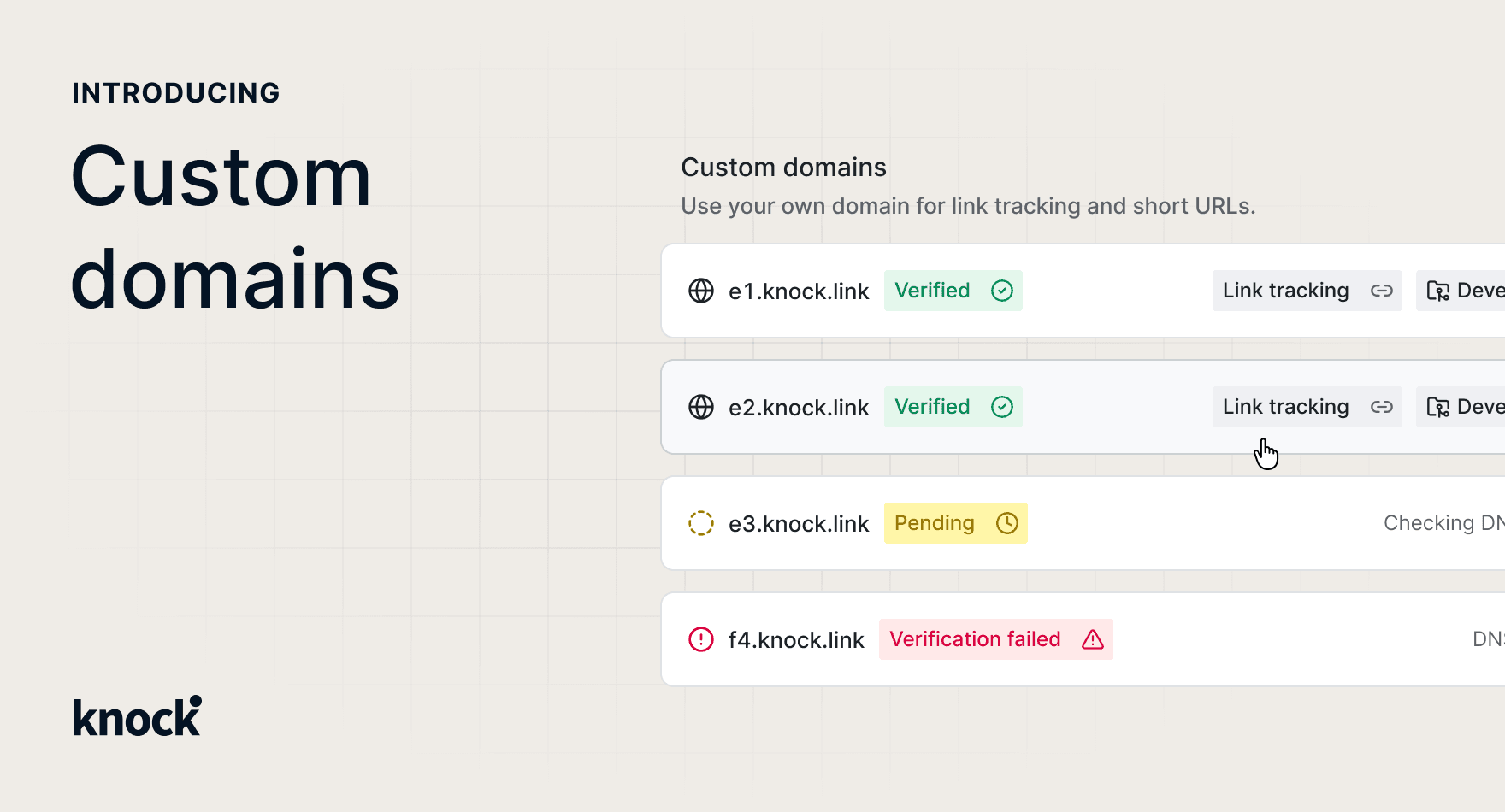Click the clock icon in Pending badge
Screen dimensions: 1505x812
click(1007, 523)
